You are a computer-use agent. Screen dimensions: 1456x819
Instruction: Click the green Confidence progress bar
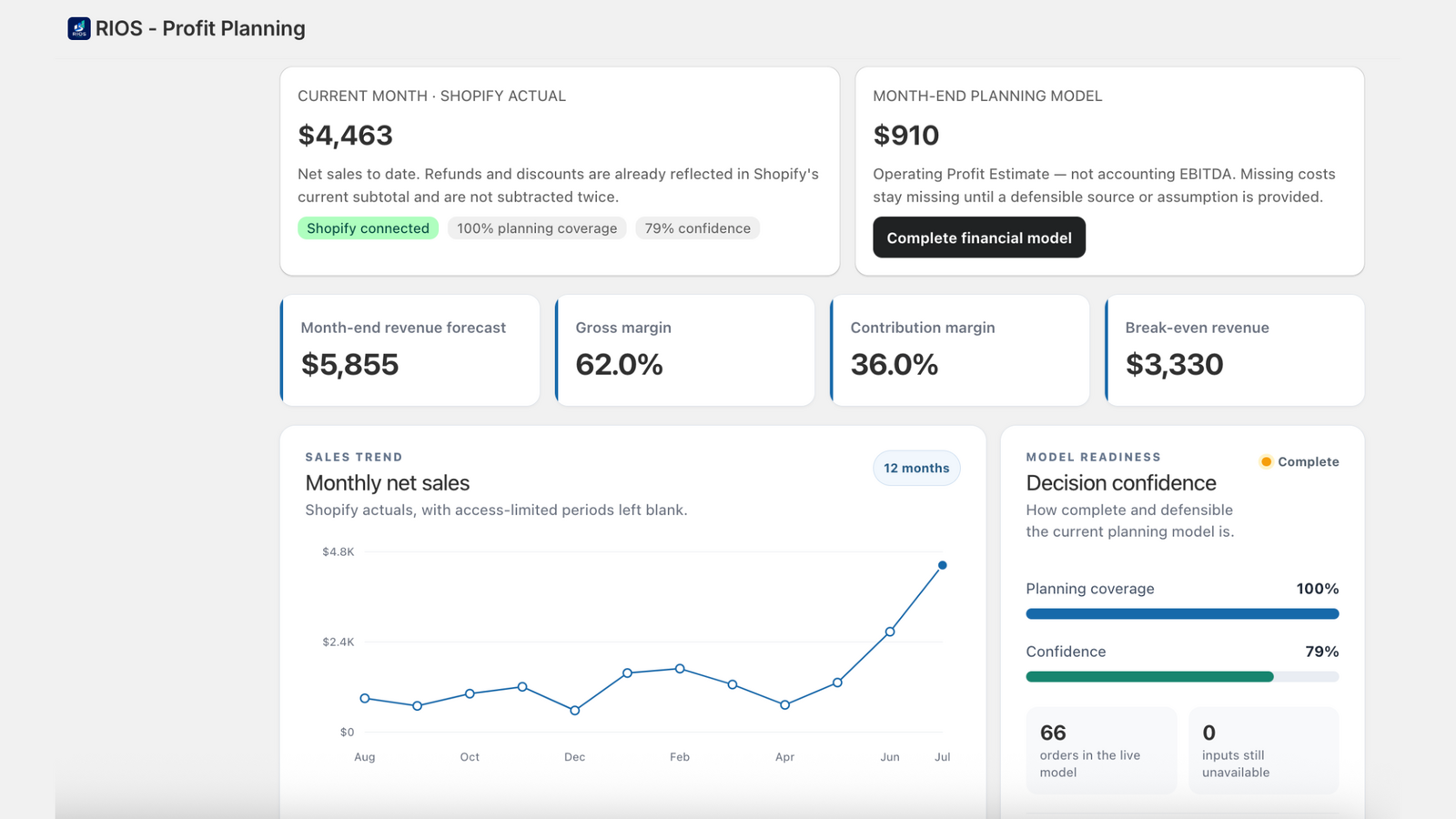[1149, 677]
